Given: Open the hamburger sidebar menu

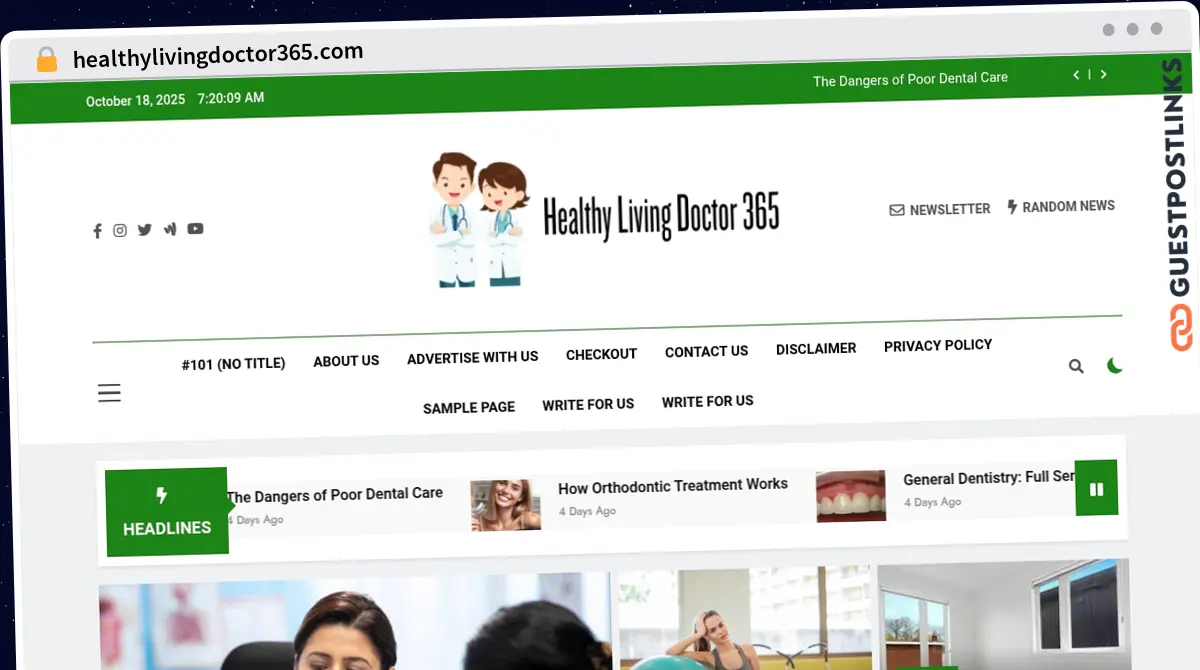Looking at the screenshot, I should (109, 392).
